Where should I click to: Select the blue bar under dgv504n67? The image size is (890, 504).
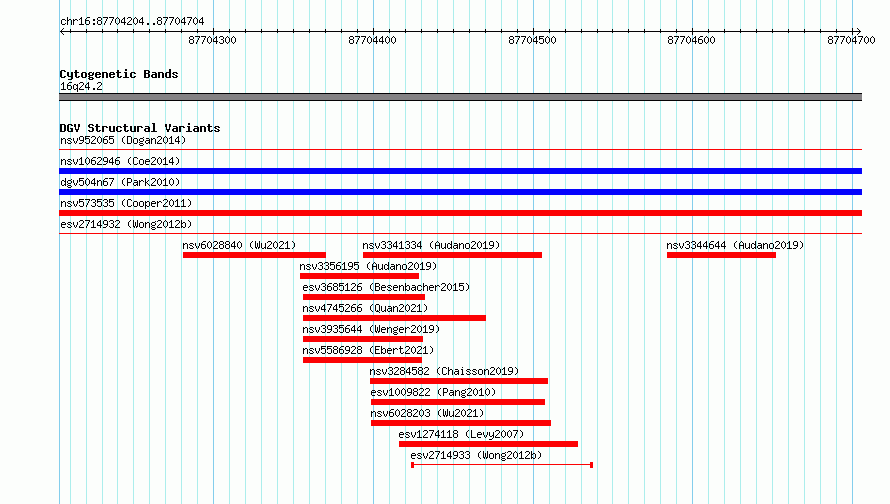click(x=460, y=192)
